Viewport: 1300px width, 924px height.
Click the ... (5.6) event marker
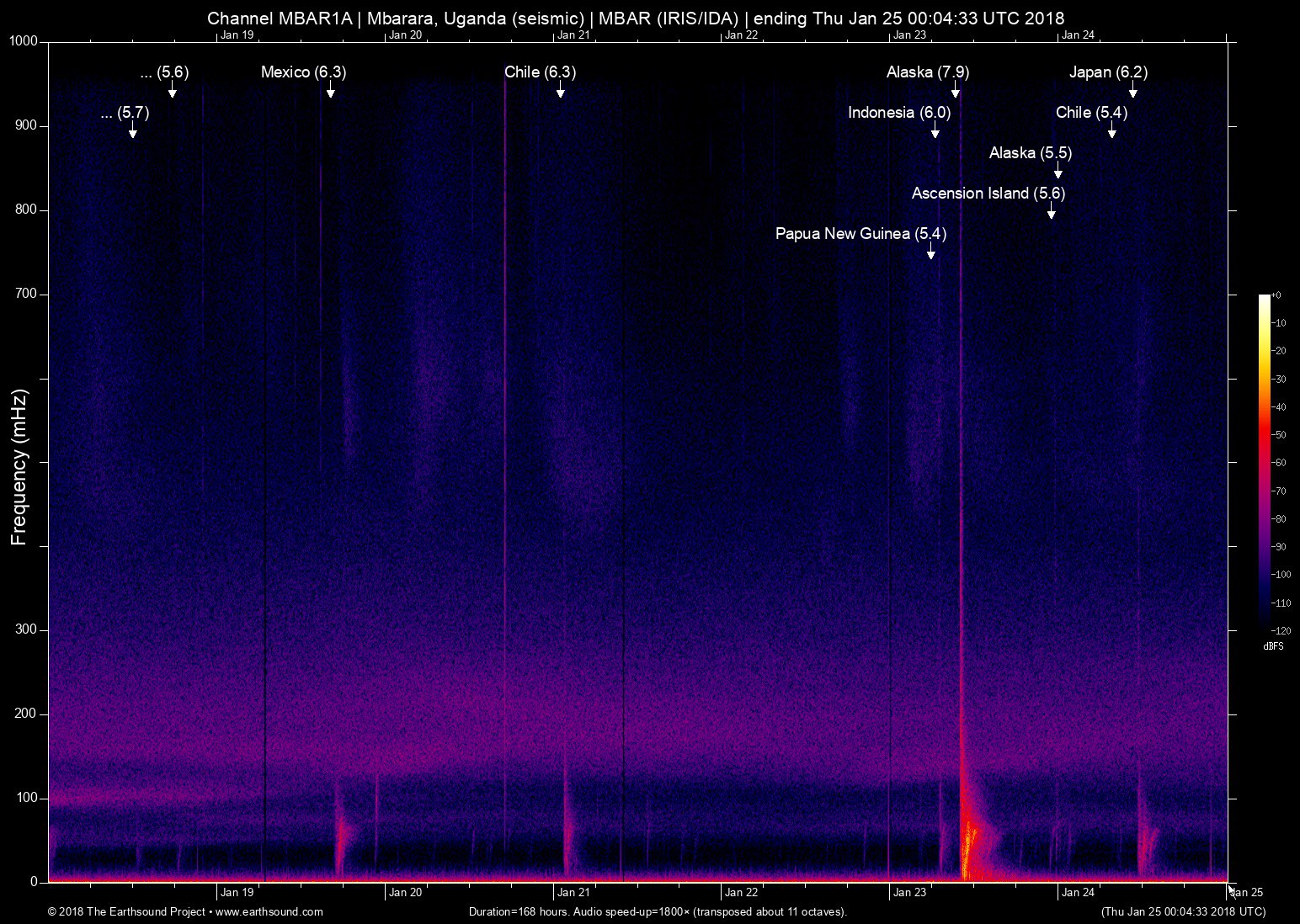tap(163, 72)
